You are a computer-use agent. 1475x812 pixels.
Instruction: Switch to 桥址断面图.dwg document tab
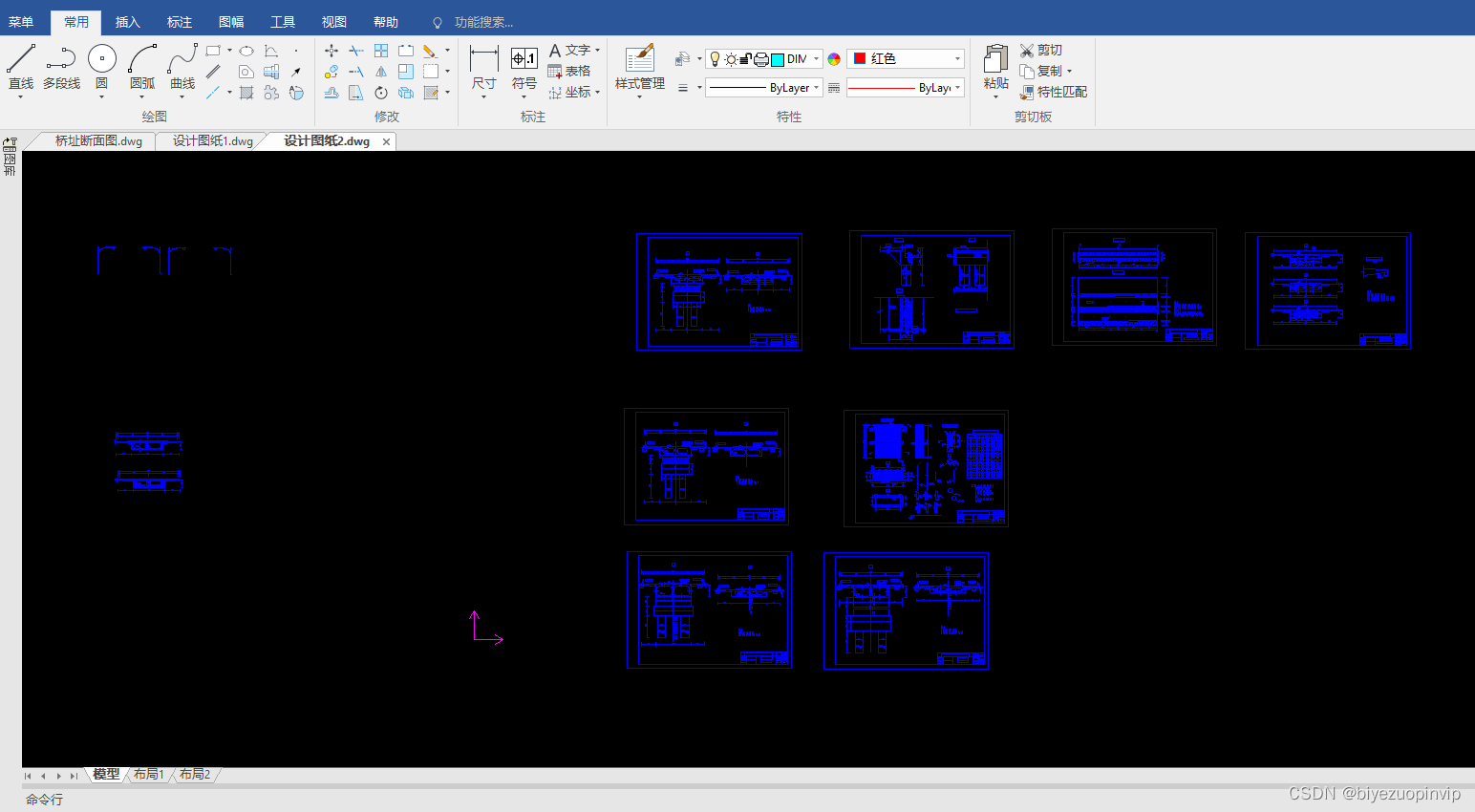(98, 141)
